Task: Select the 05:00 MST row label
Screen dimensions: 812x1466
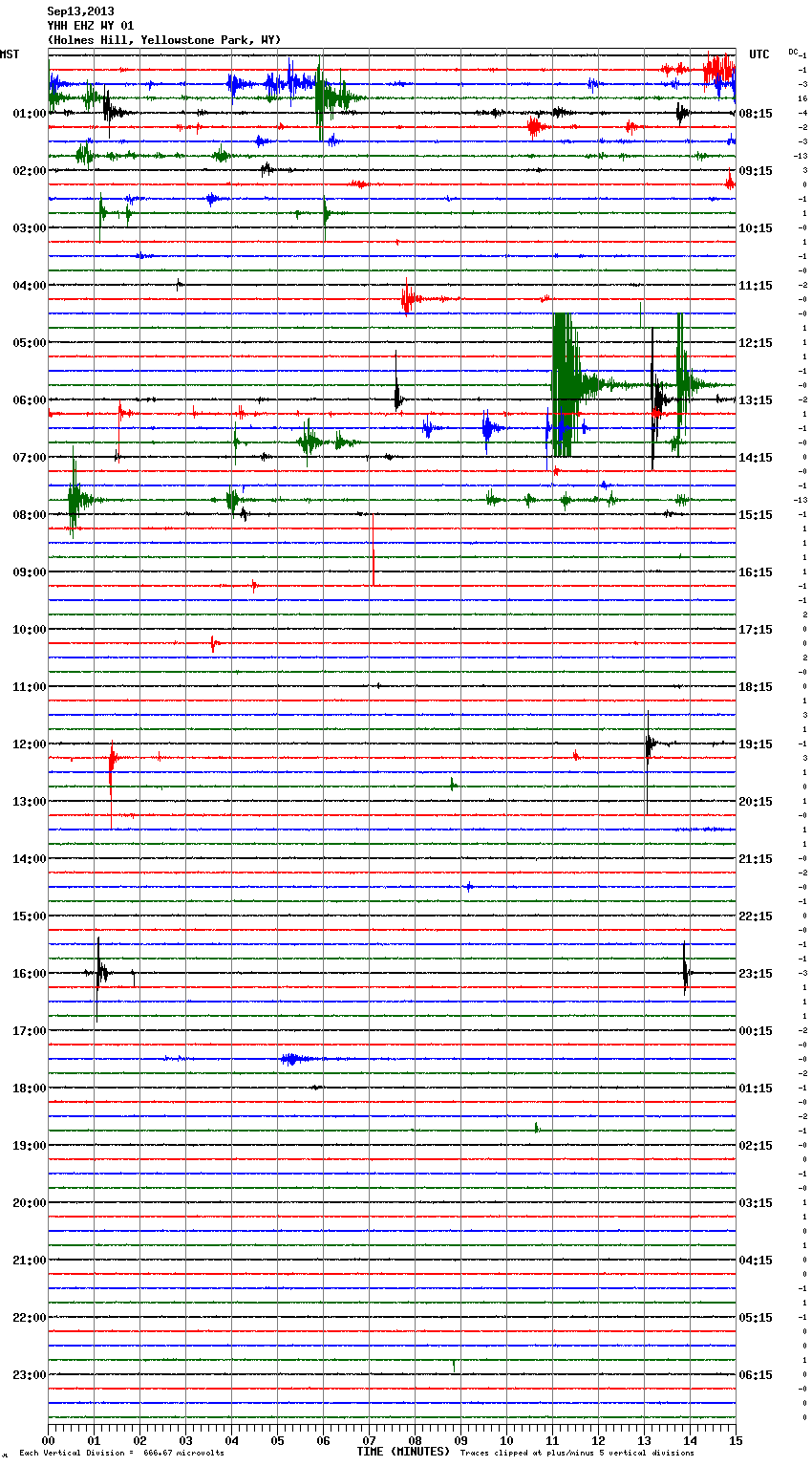Action: coord(29,343)
